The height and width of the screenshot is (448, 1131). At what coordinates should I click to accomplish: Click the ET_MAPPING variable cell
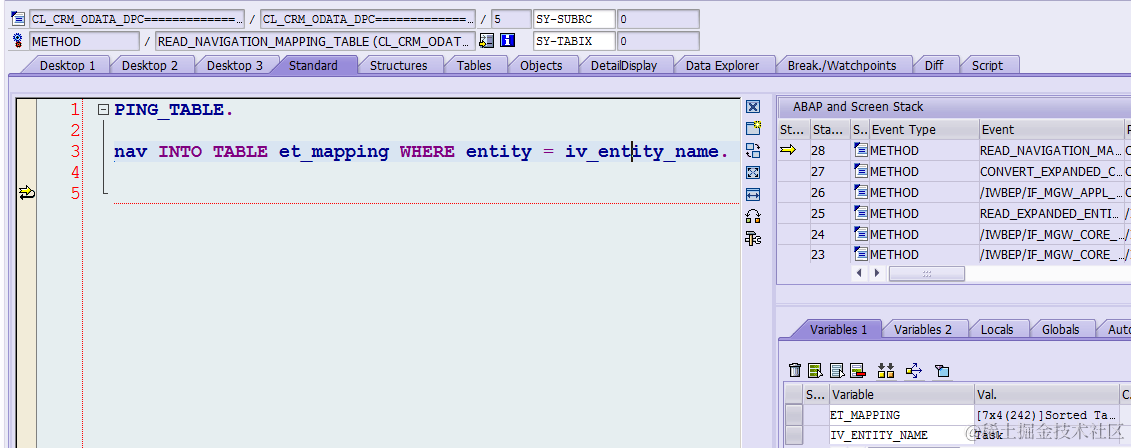[x=901, y=415]
